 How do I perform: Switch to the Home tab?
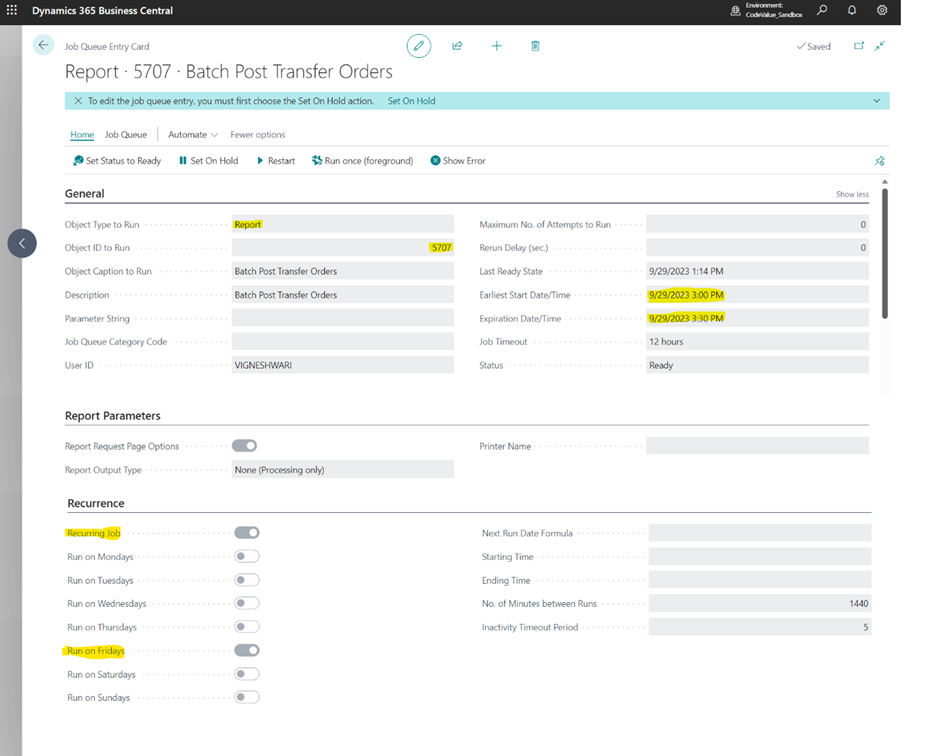tap(82, 135)
